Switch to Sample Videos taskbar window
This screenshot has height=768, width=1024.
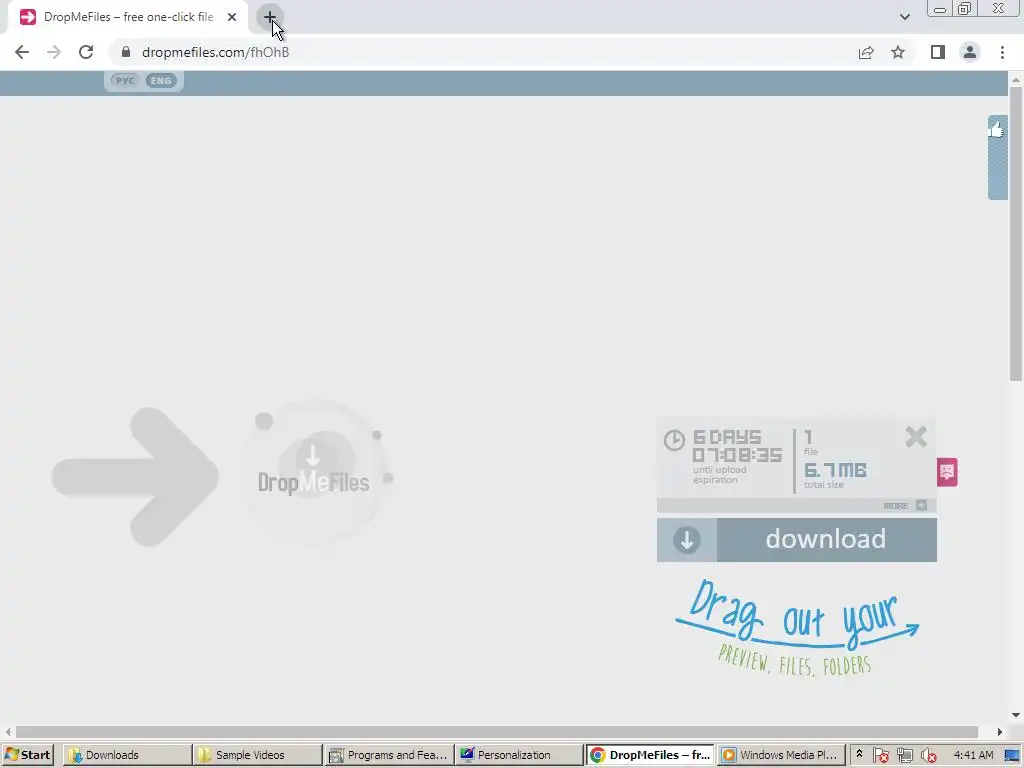point(257,755)
